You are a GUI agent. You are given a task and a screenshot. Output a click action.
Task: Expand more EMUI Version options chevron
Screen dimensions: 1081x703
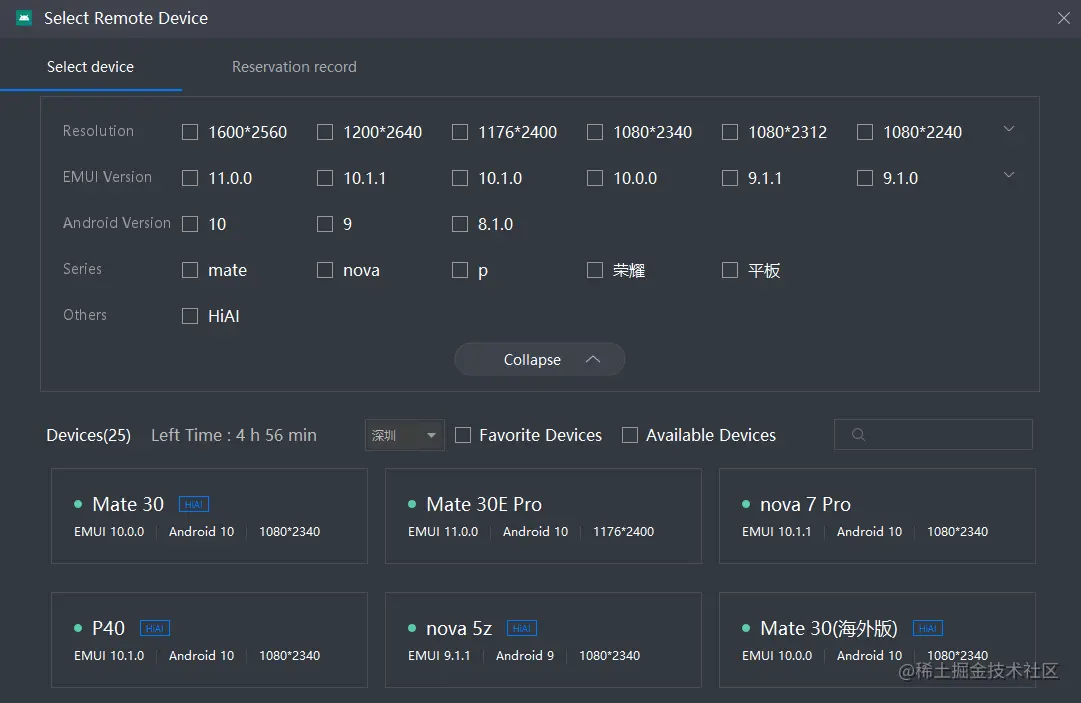[1009, 175]
